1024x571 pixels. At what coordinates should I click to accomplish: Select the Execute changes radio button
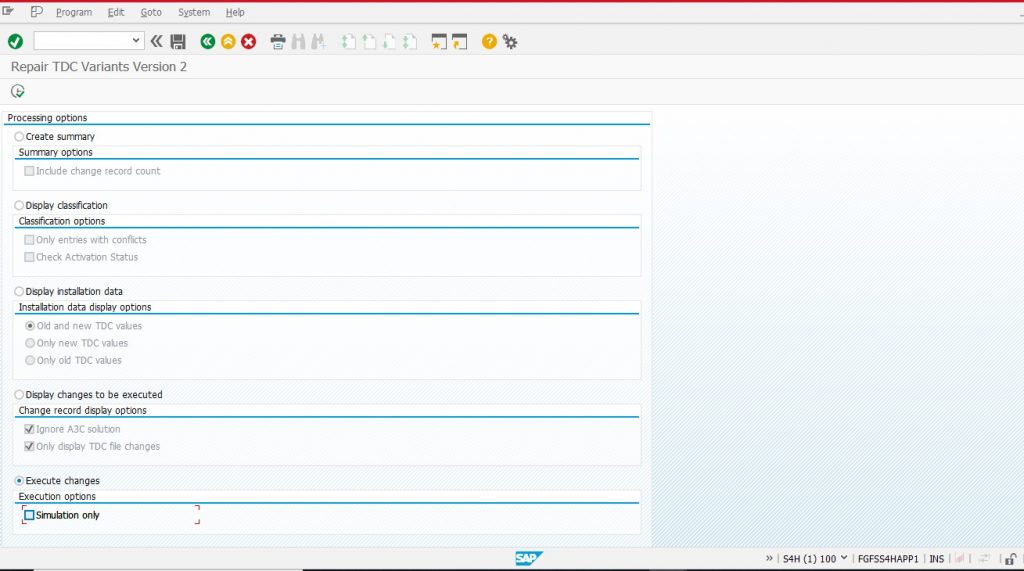[x=19, y=481]
